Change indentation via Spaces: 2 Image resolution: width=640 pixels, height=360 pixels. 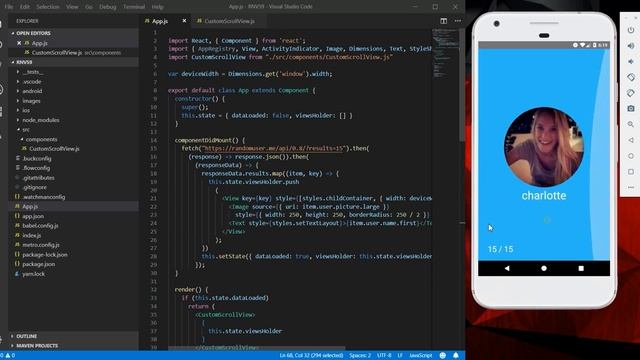pos(360,356)
